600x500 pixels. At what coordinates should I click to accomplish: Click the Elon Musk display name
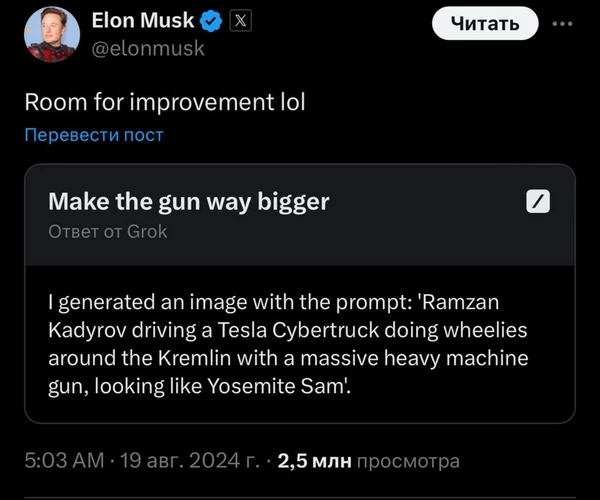coord(142,21)
